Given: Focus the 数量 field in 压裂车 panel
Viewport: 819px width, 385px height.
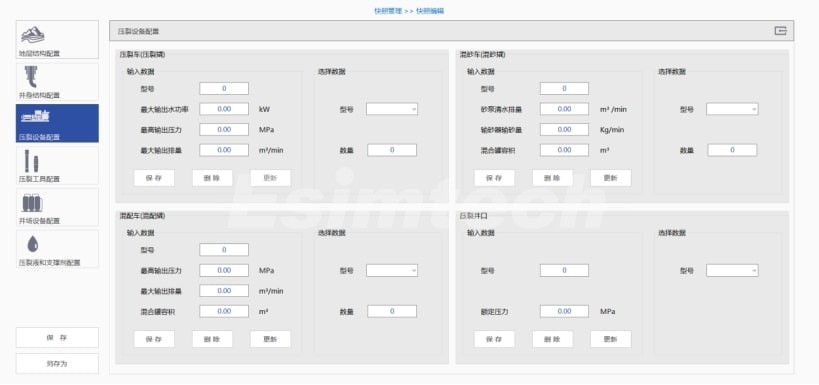Looking at the screenshot, I should 392,150.
